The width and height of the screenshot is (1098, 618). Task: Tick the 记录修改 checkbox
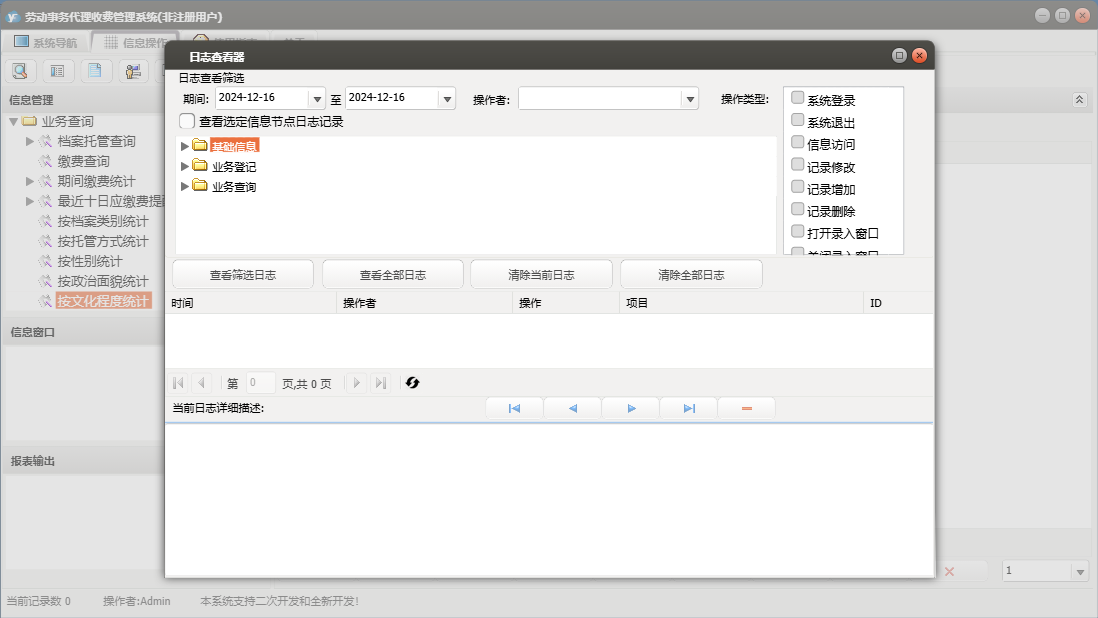point(797,165)
